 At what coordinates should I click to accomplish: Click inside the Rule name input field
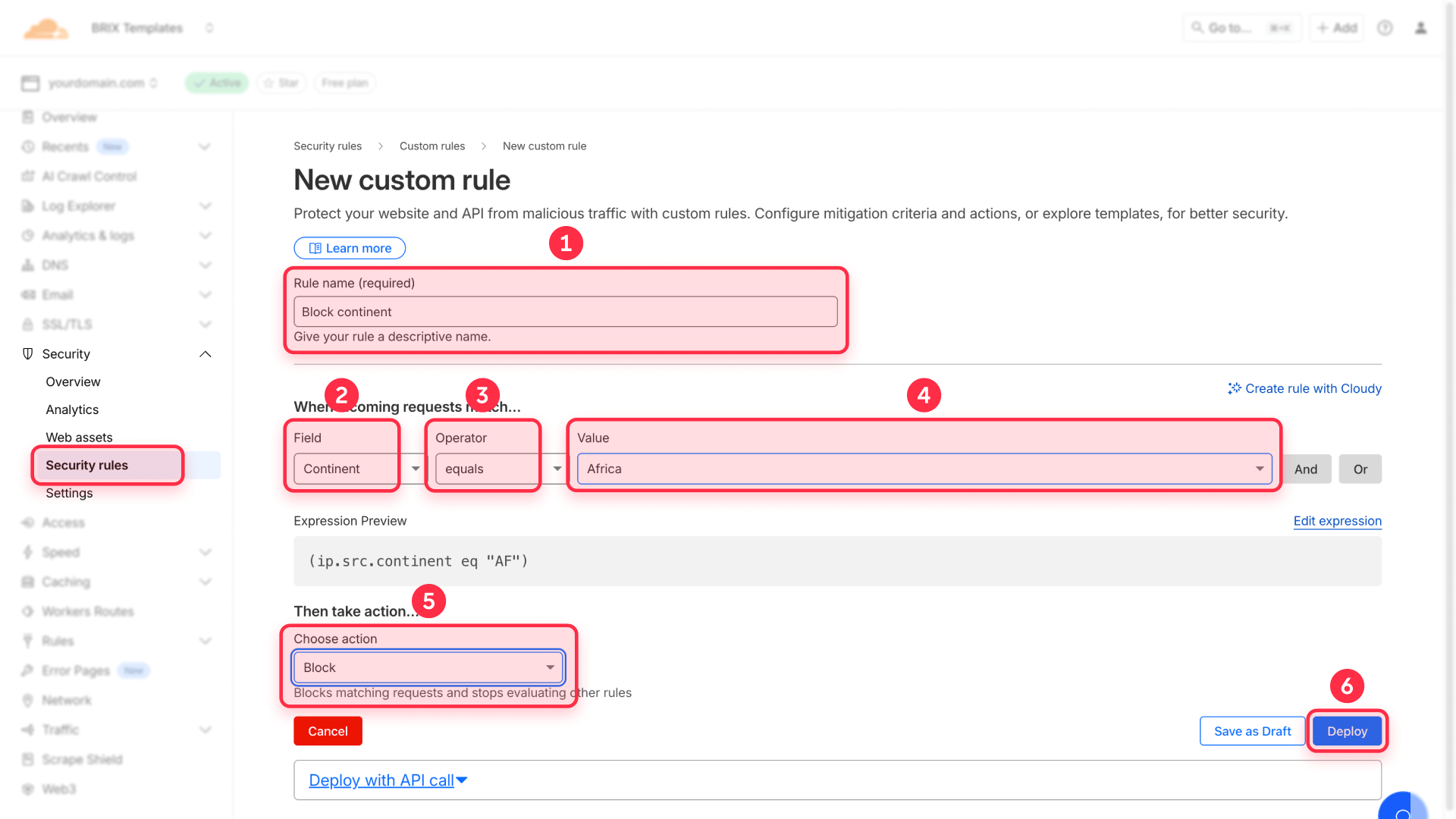pyautogui.click(x=565, y=312)
